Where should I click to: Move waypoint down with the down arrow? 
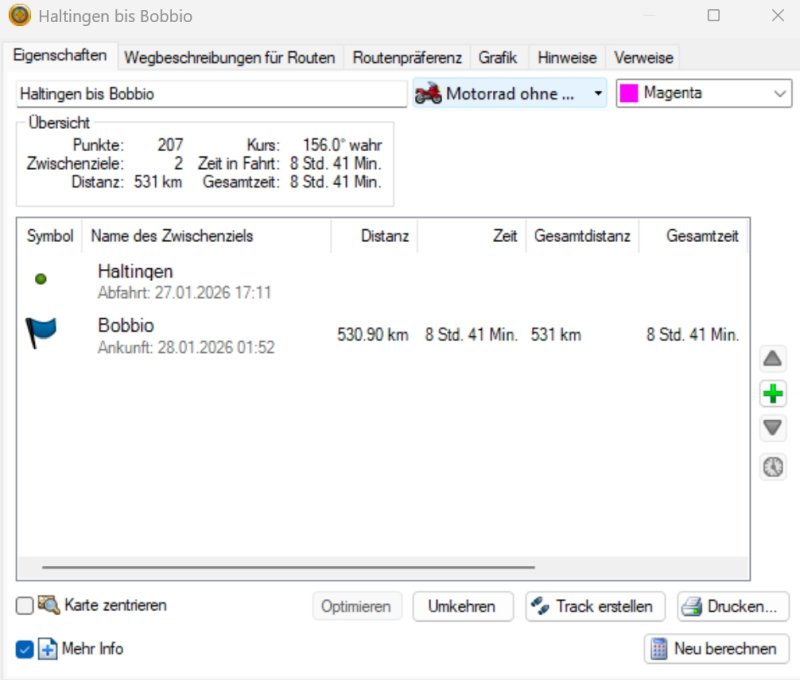coord(773,429)
